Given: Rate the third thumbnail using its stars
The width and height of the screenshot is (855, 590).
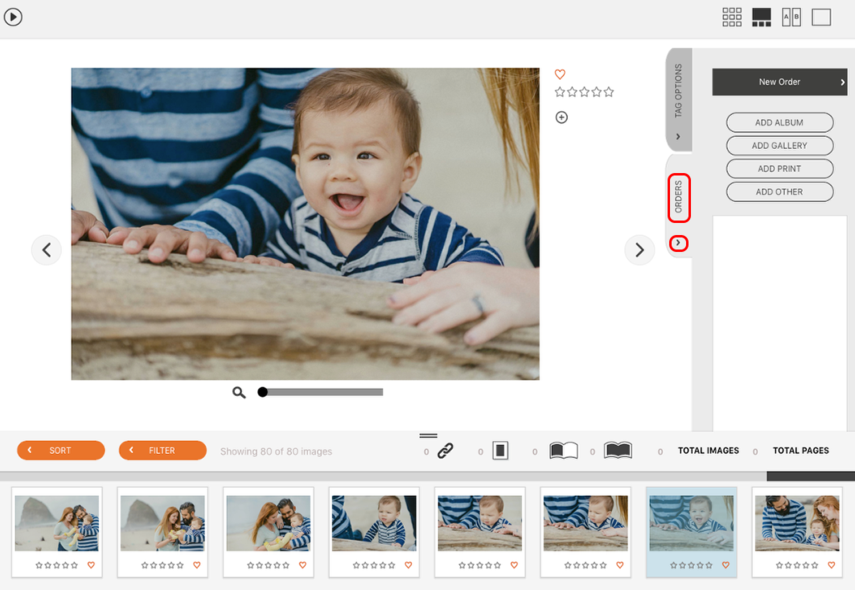Looking at the screenshot, I should [268, 565].
